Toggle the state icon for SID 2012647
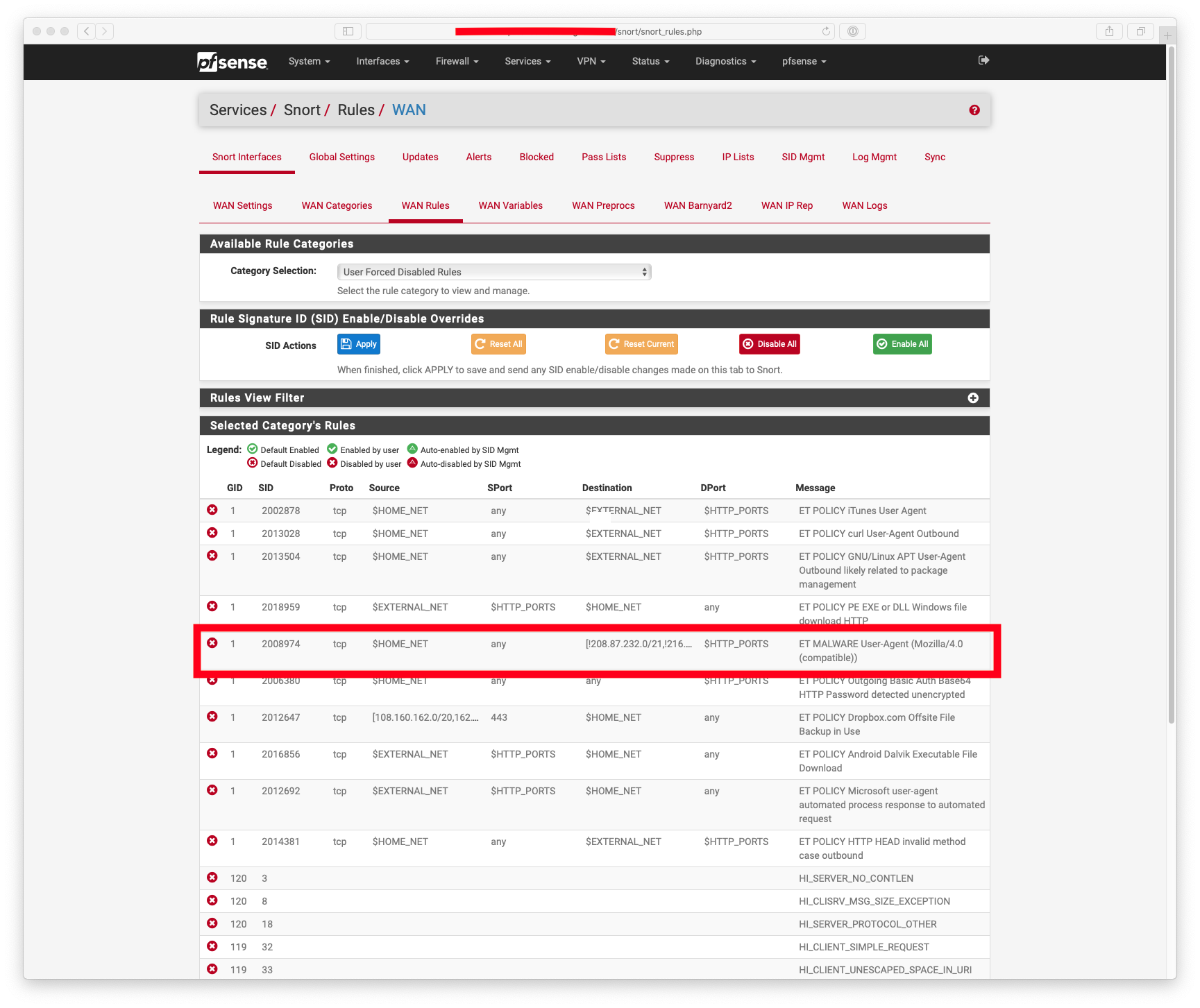Viewport: 1200px width, 1008px height. [212, 716]
